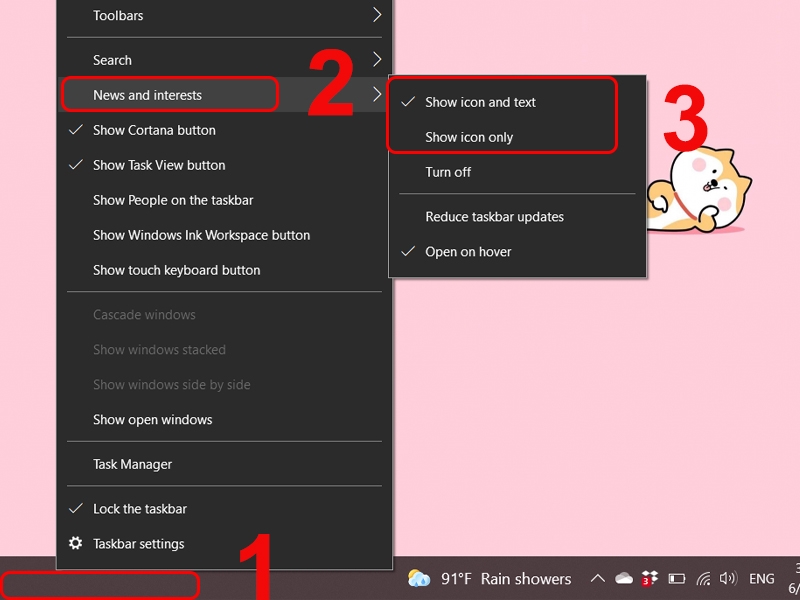The height and width of the screenshot is (600, 800).
Task: Open the Dropbox tray icon
Action: pyautogui.click(x=649, y=579)
